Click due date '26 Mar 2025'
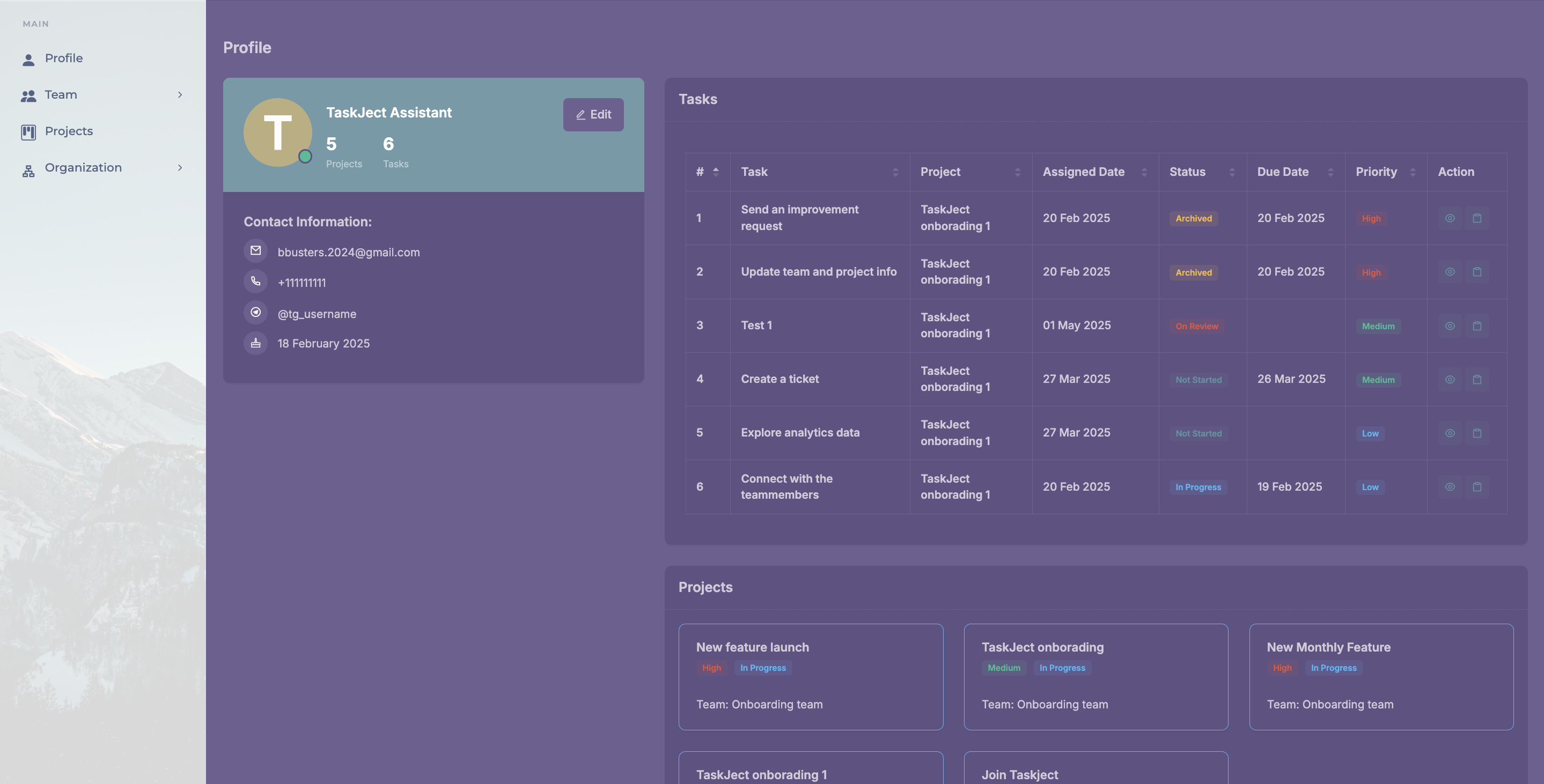Image resolution: width=1544 pixels, height=784 pixels. 1291,379
